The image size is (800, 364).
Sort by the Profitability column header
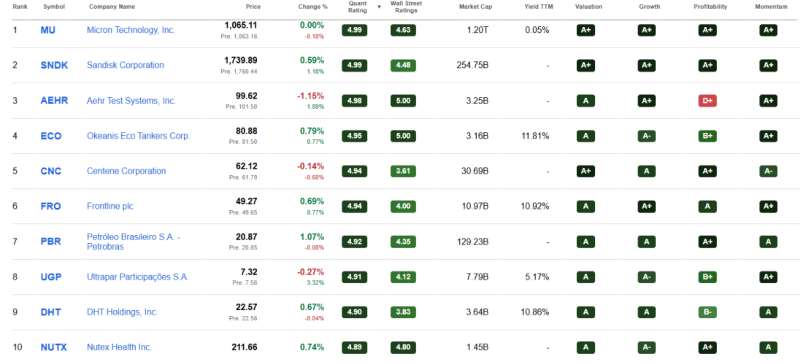pos(710,7)
